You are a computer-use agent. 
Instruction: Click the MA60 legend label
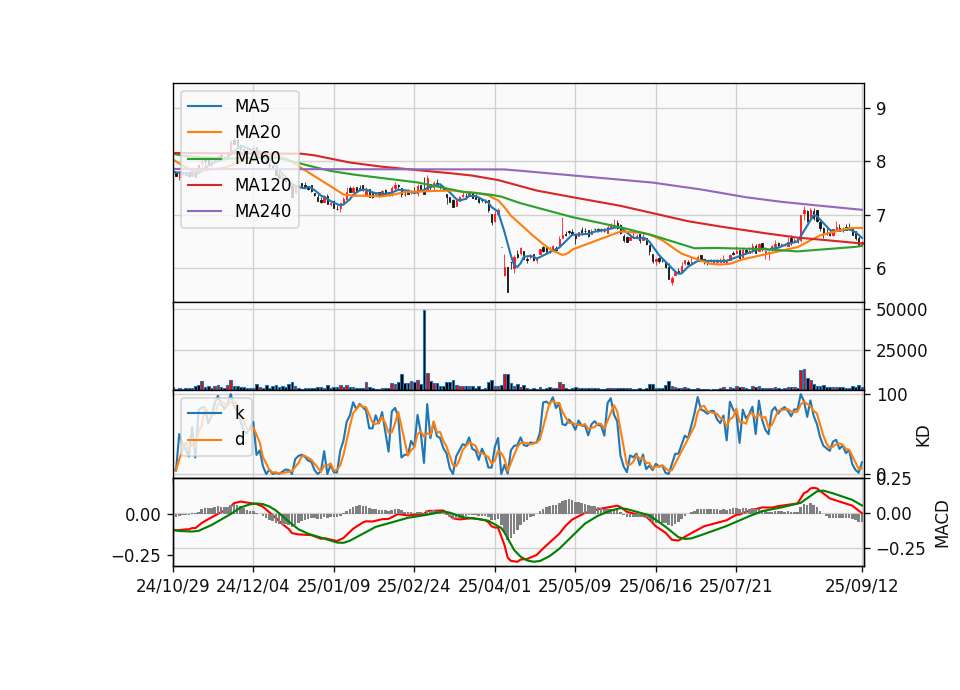point(257,159)
